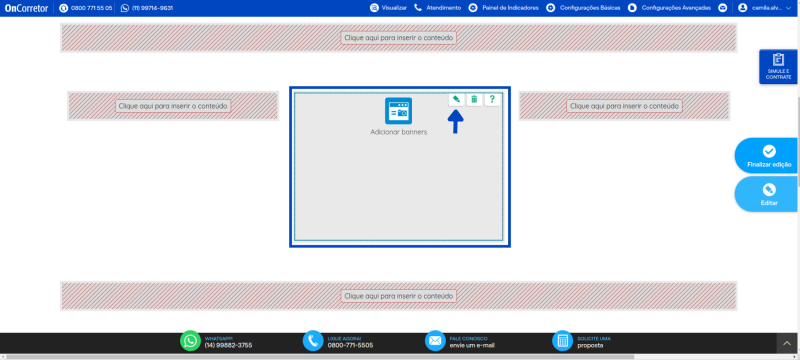Screen dimensions: 800x360
Task: Insert content in the placeholder above the banner block
Action: click(398, 38)
